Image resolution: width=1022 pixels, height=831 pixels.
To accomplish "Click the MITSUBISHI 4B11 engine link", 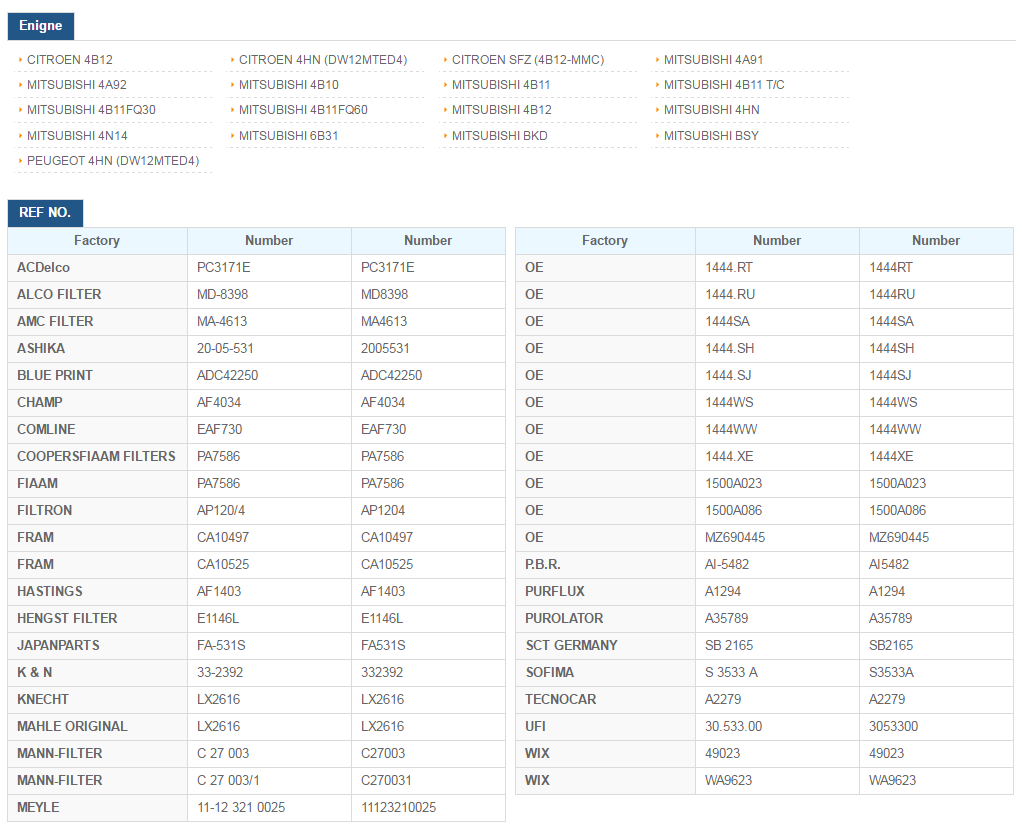I will pyautogui.click(x=501, y=85).
